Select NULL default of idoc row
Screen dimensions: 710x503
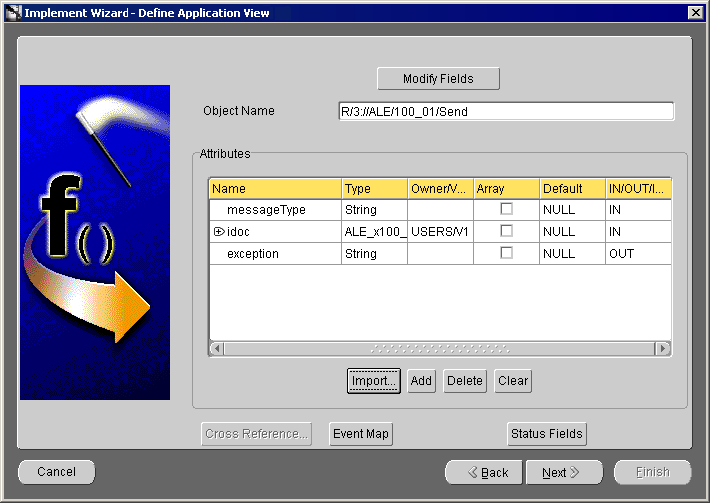(573, 232)
